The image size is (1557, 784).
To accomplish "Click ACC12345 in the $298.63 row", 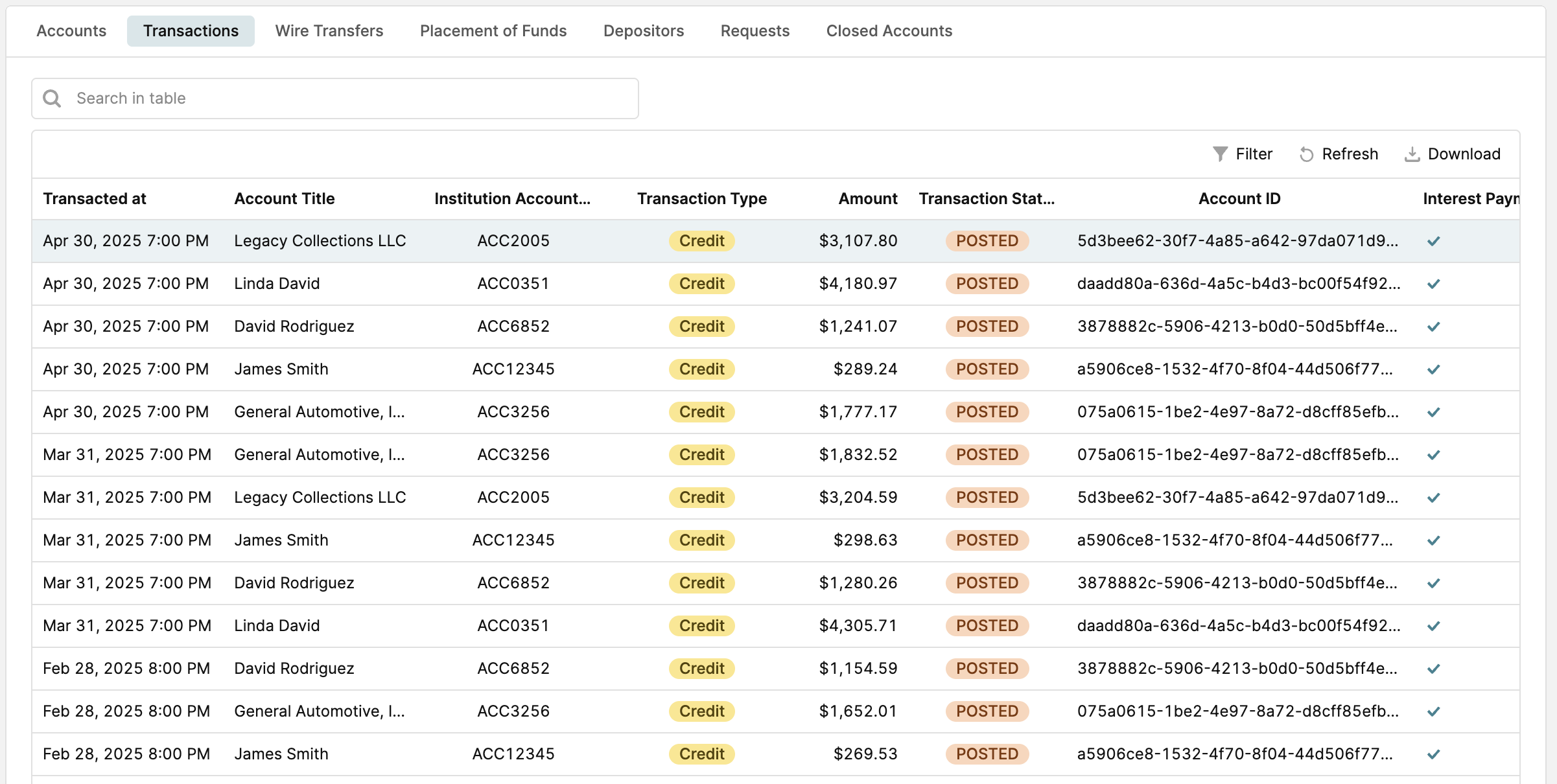I will (513, 540).
